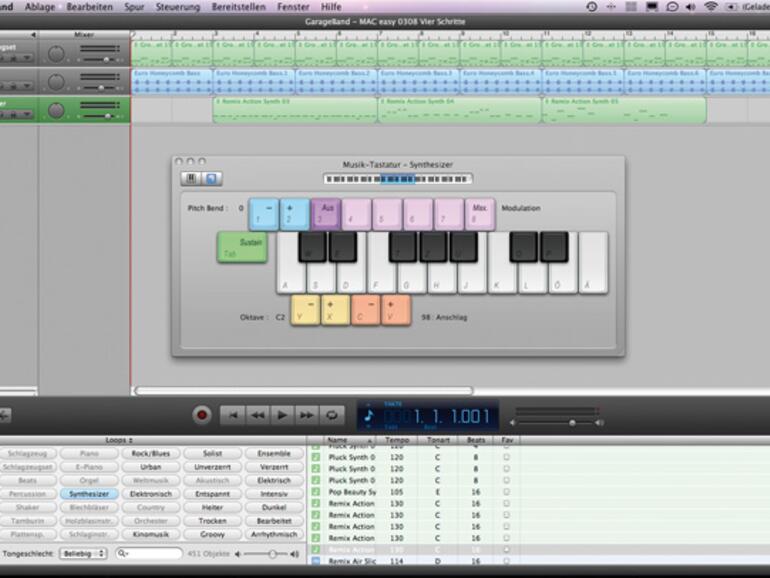The image size is (770, 578).
Task: Toggle the green Sustain Tab key
Action: click(242, 247)
